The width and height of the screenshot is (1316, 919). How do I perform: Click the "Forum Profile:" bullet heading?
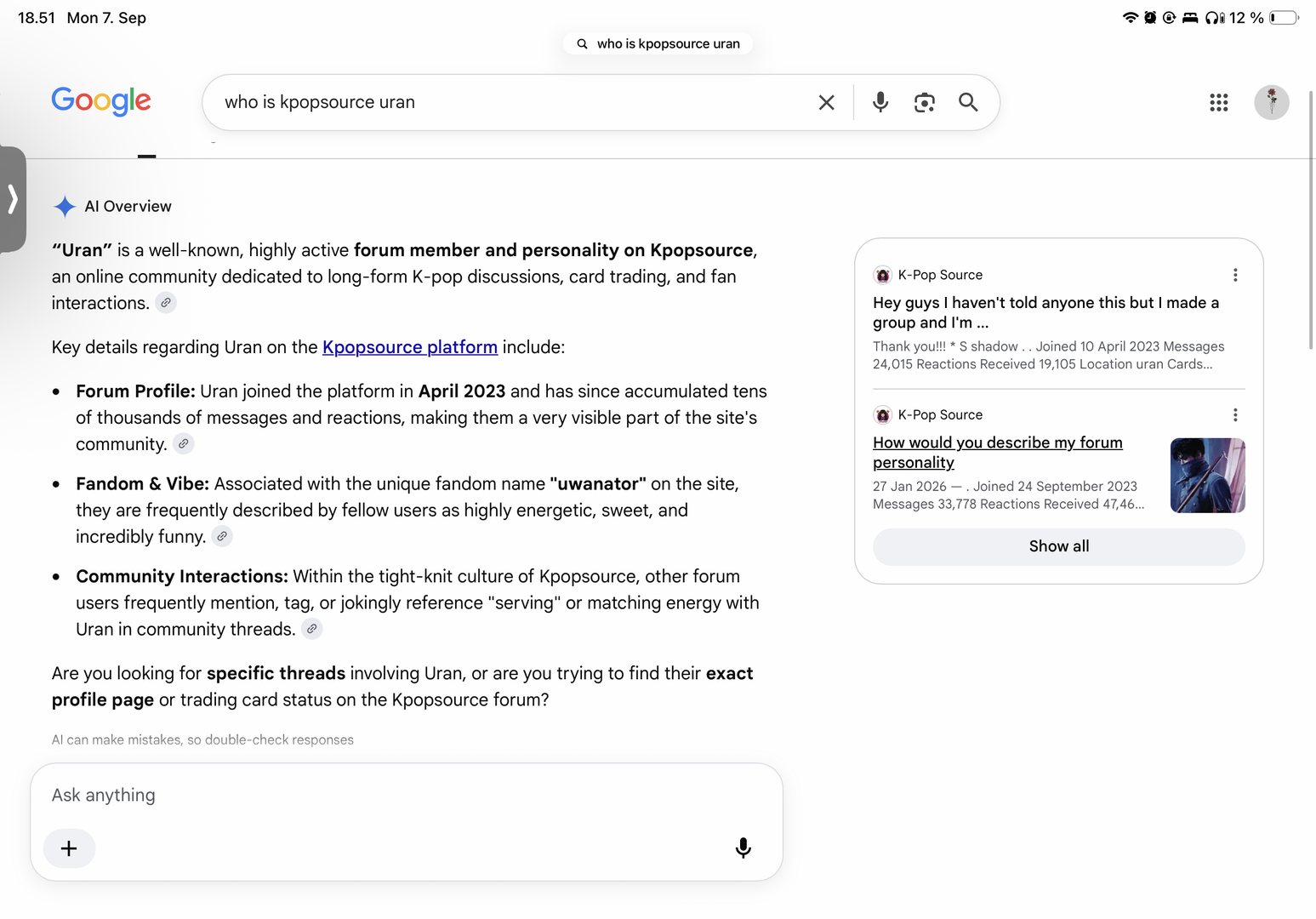(136, 391)
